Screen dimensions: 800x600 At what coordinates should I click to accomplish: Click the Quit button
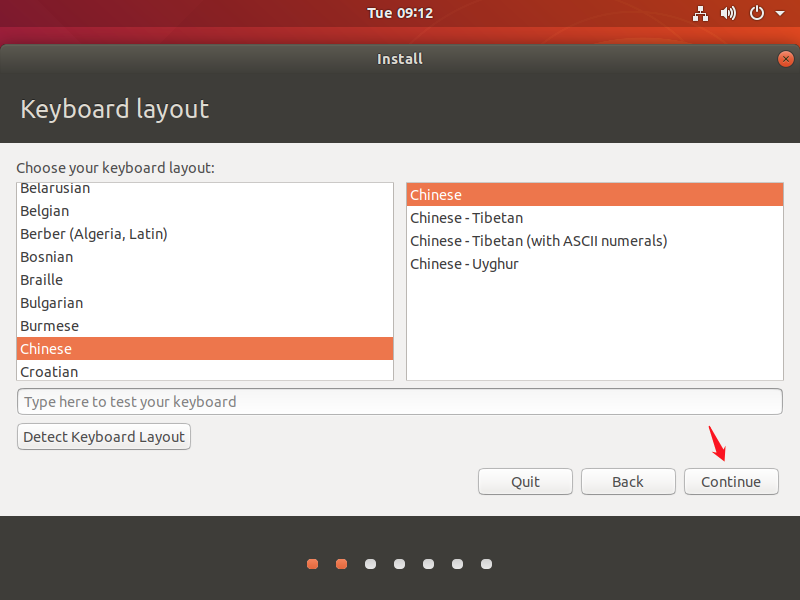coord(526,482)
